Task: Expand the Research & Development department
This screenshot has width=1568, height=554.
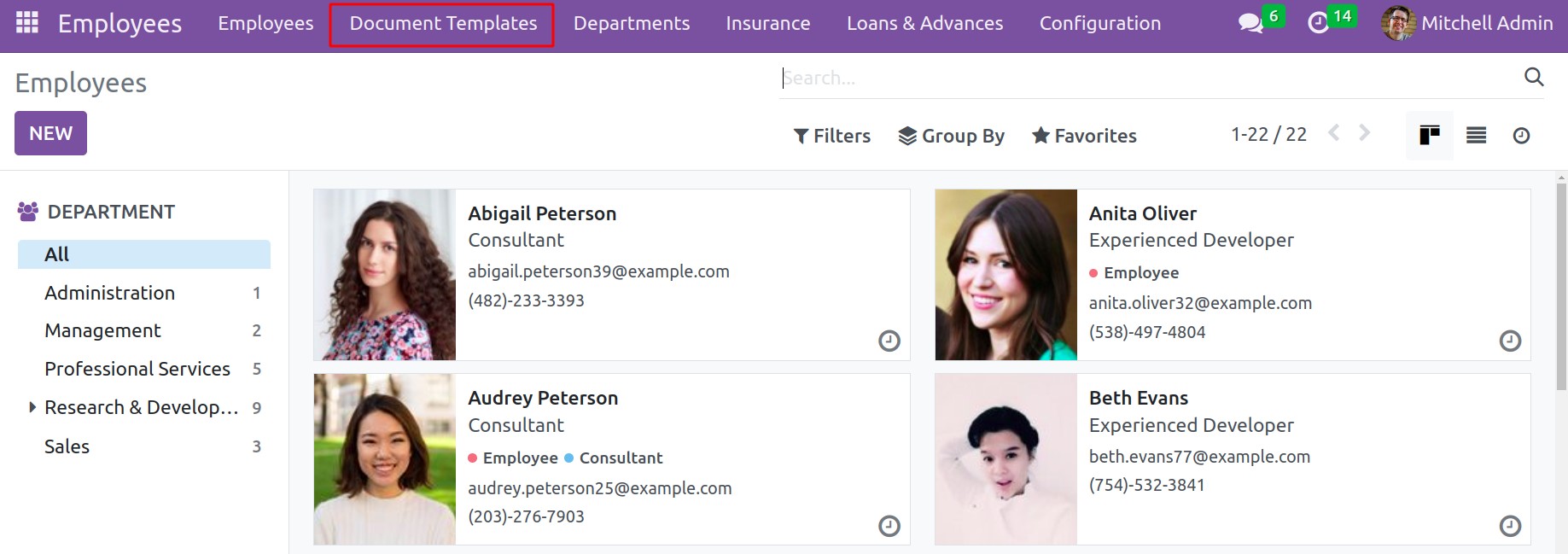Action: 32,408
